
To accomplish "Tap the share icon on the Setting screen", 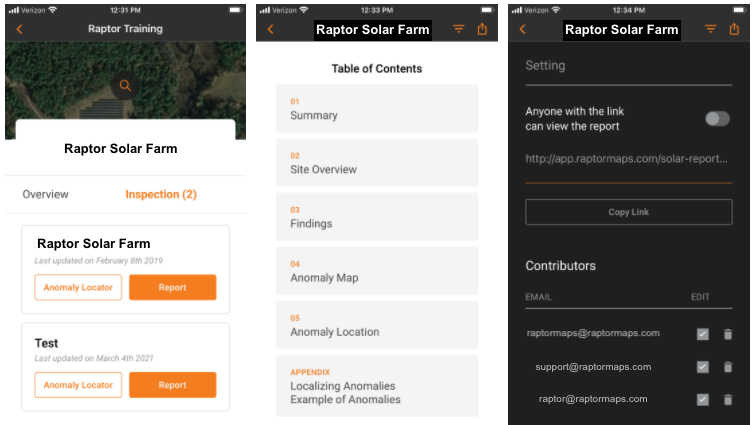I will tap(734, 29).
